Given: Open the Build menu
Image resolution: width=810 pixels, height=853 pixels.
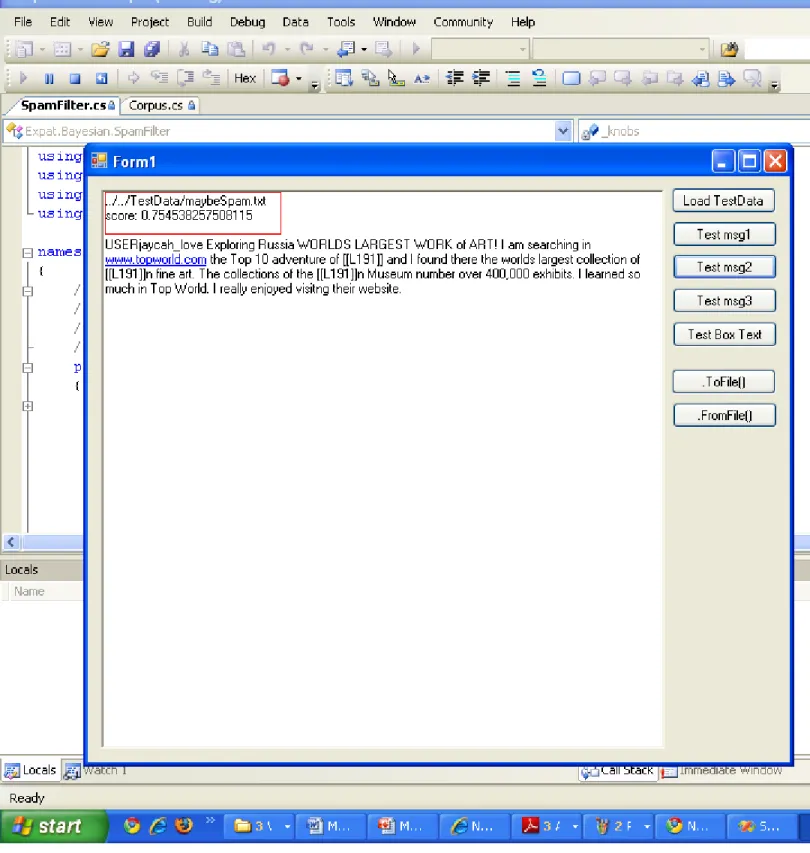Looking at the screenshot, I should (200, 22).
